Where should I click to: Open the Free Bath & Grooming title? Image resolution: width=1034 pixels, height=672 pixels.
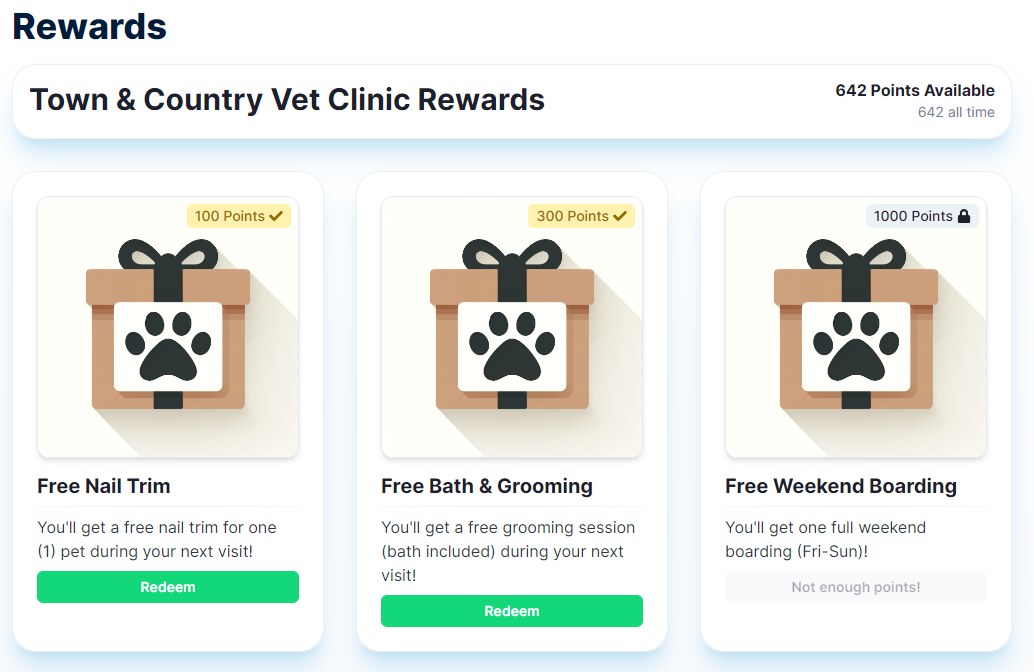[x=487, y=486]
